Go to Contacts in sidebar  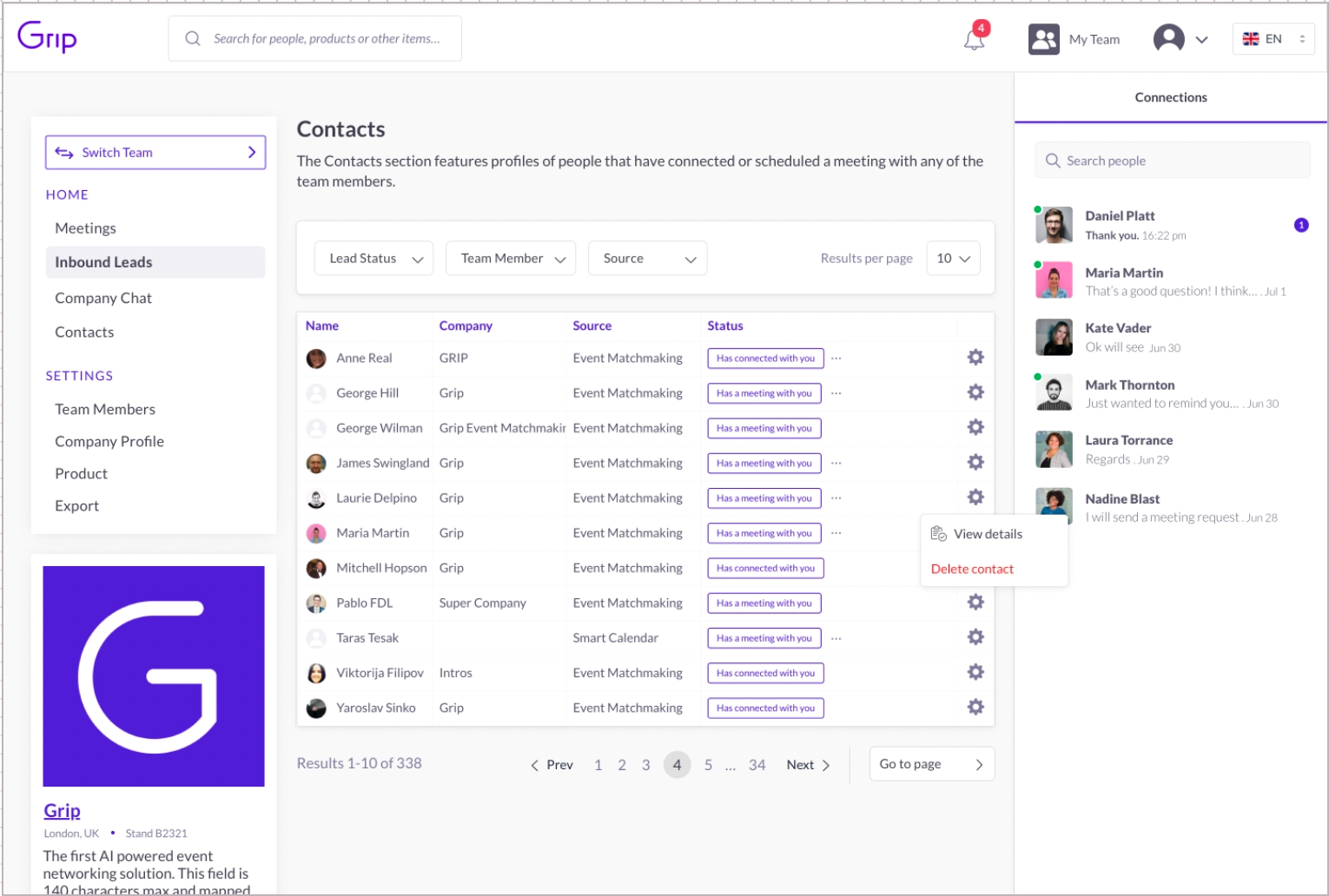(84, 332)
